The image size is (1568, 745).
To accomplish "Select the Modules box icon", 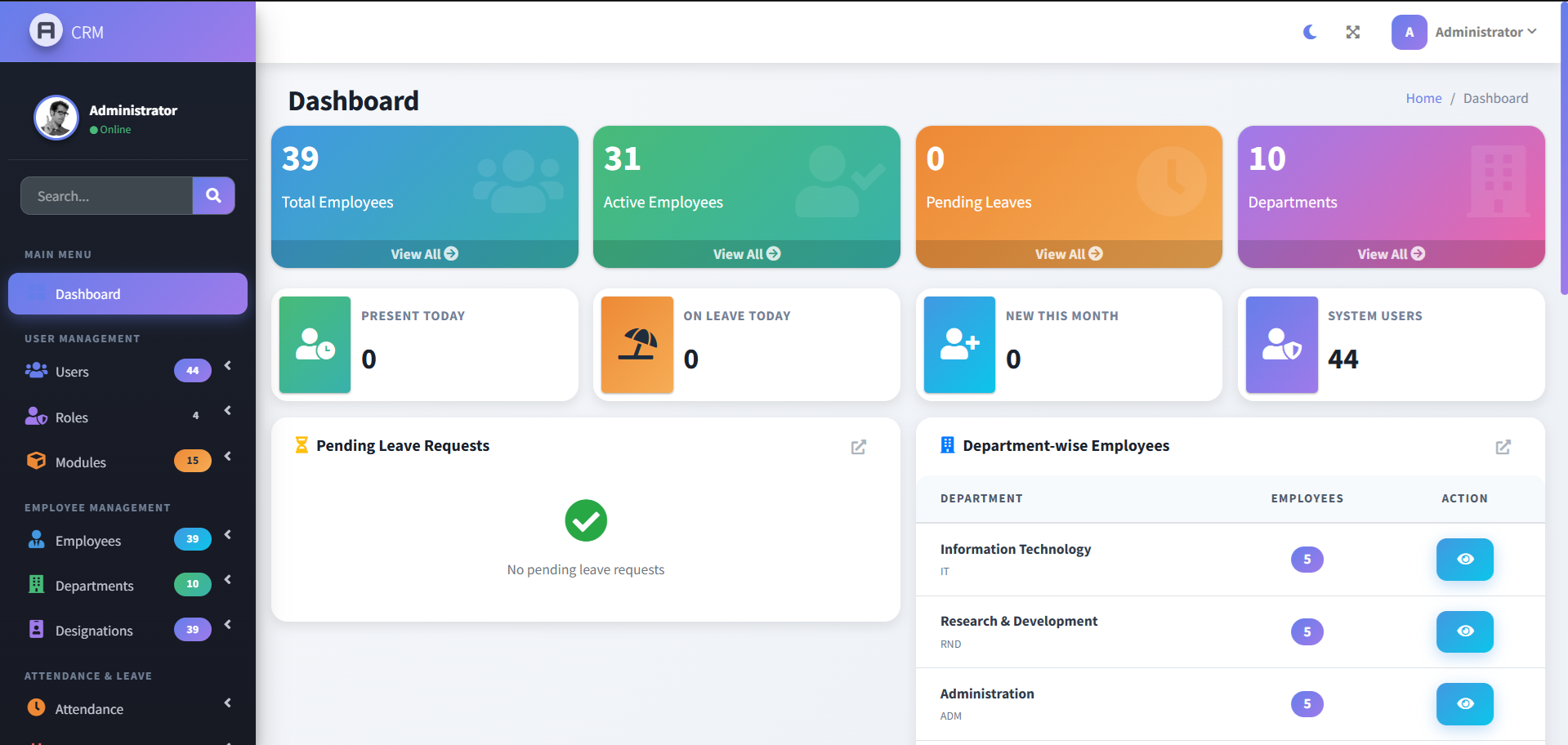I will tap(36, 460).
